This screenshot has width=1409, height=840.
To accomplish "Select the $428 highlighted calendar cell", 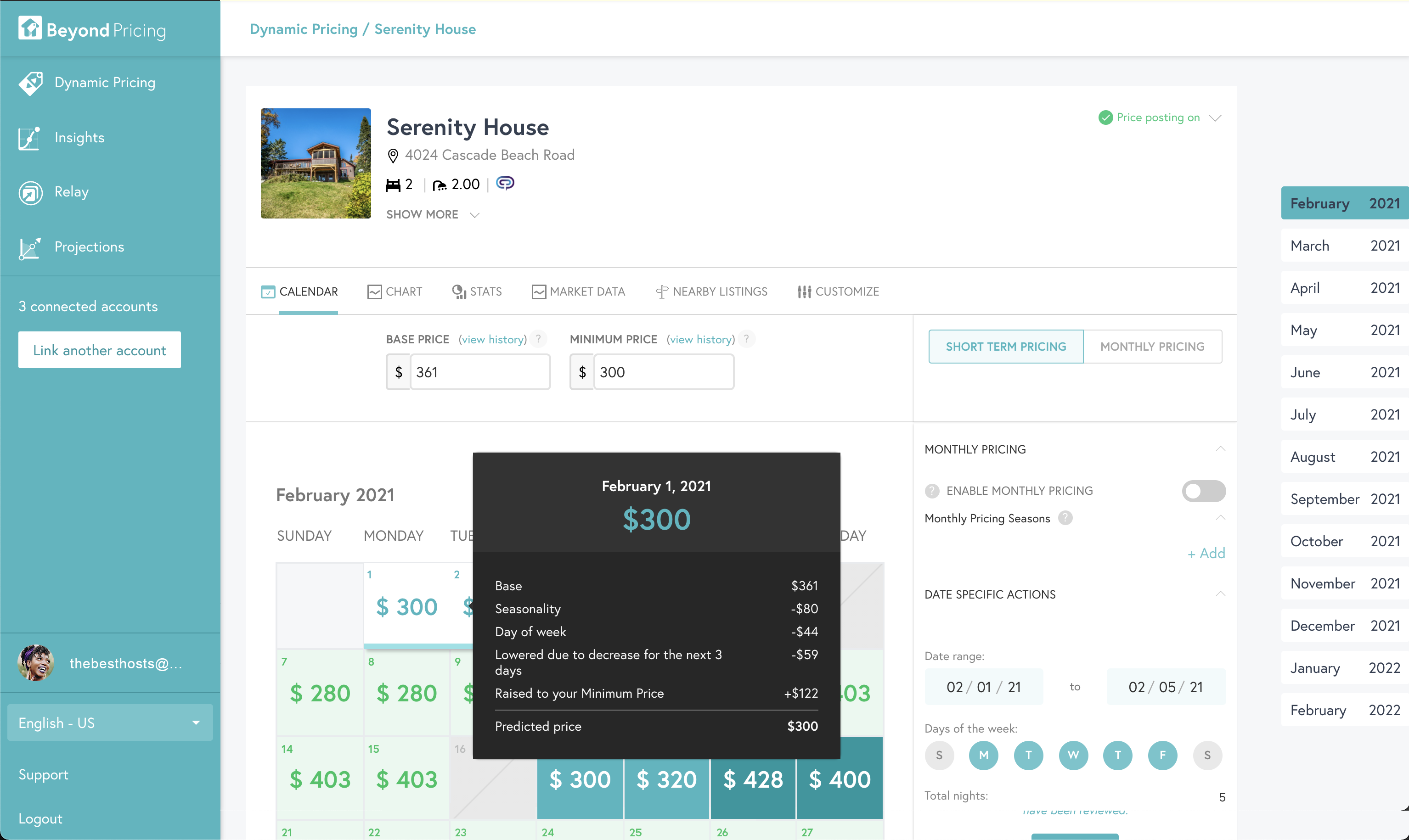I will point(753,778).
